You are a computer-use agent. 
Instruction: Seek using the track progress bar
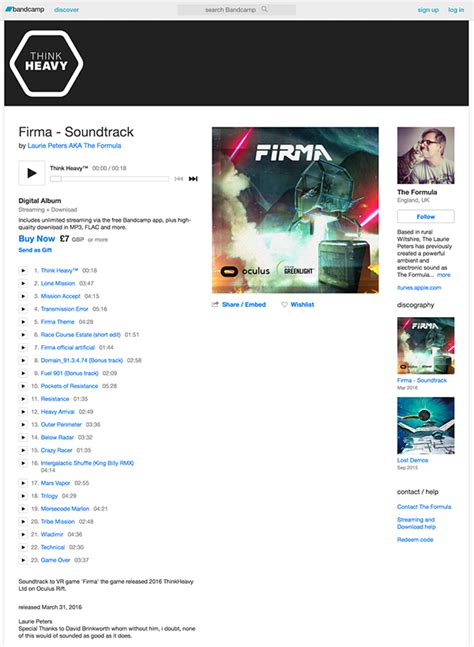click(x=109, y=179)
